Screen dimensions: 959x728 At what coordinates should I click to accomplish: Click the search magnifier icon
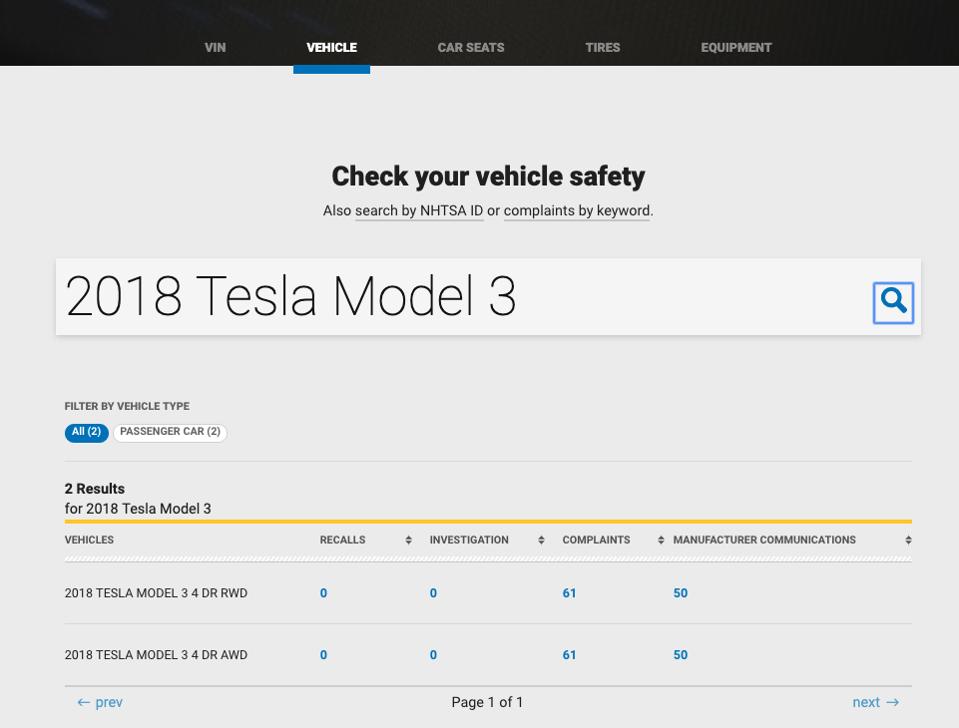point(893,303)
